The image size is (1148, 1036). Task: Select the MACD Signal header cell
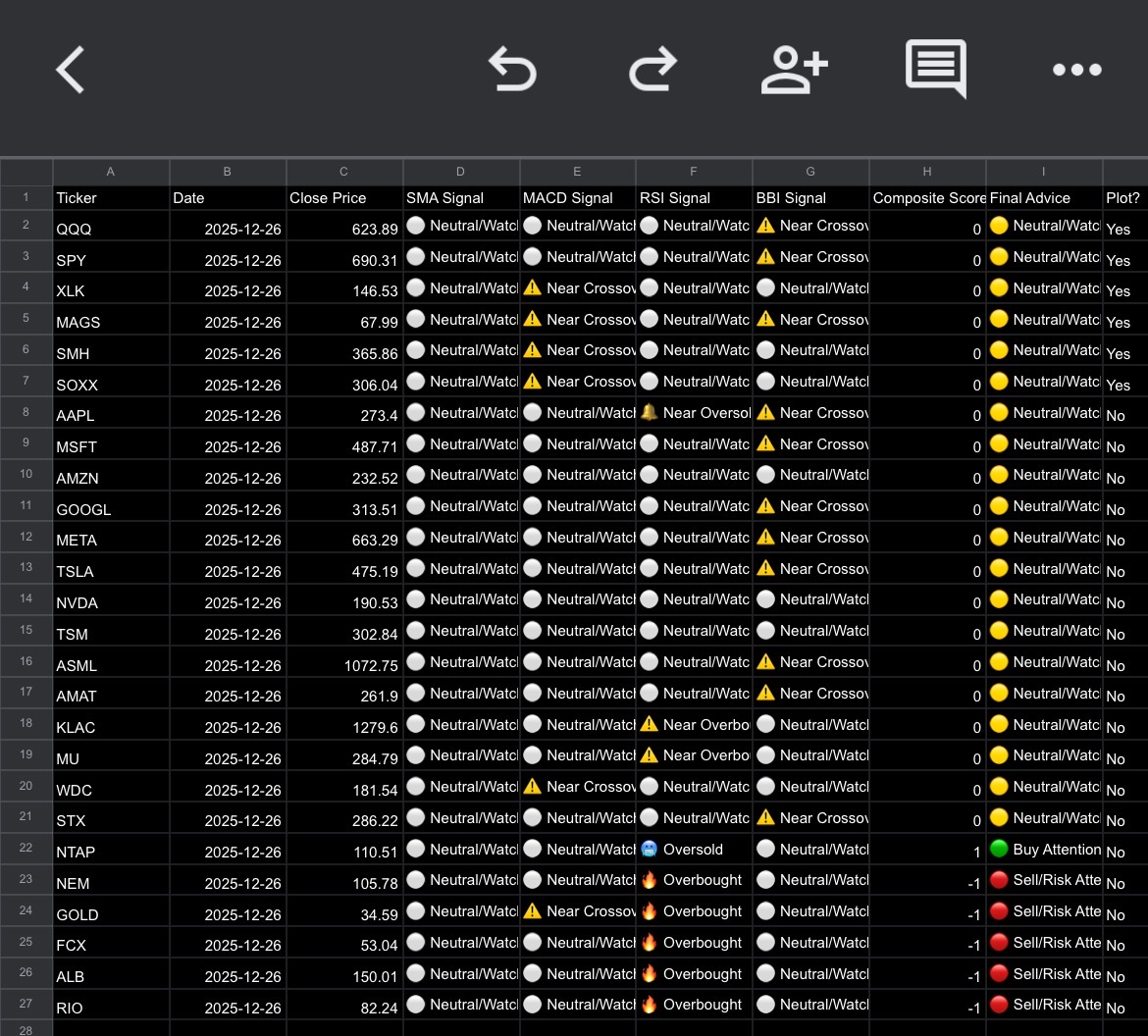point(577,197)
